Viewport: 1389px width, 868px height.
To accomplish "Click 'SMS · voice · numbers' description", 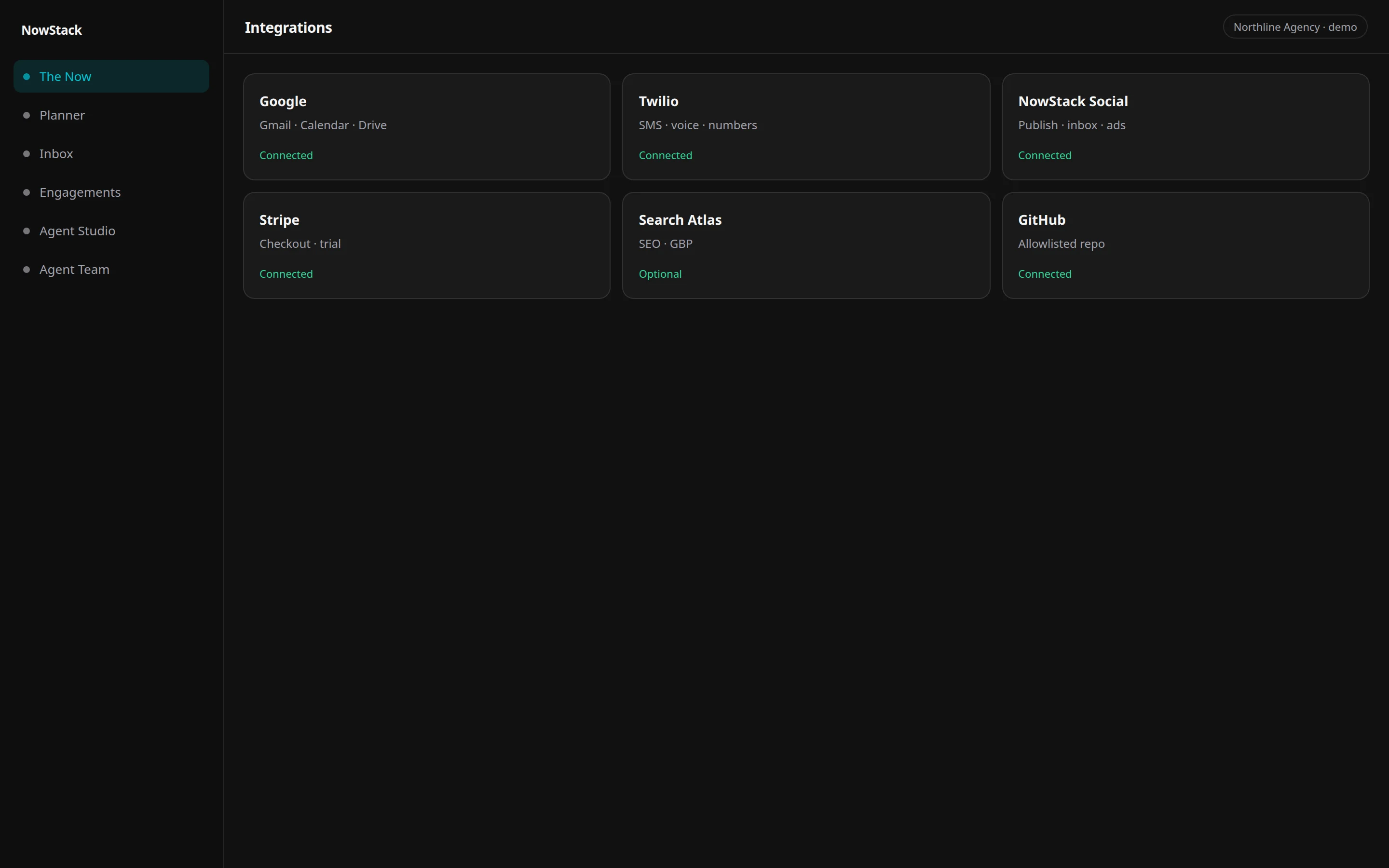I will click(698, 125).
